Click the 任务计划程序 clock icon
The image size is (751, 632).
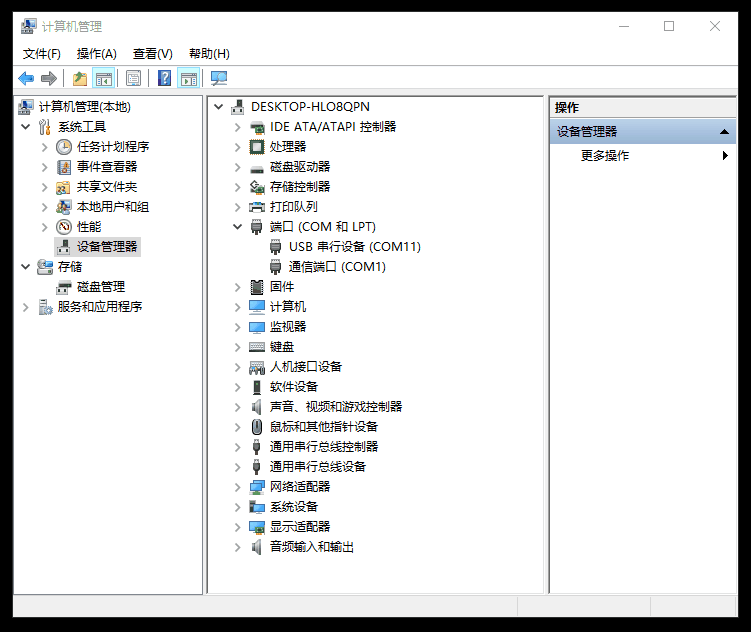64,147
